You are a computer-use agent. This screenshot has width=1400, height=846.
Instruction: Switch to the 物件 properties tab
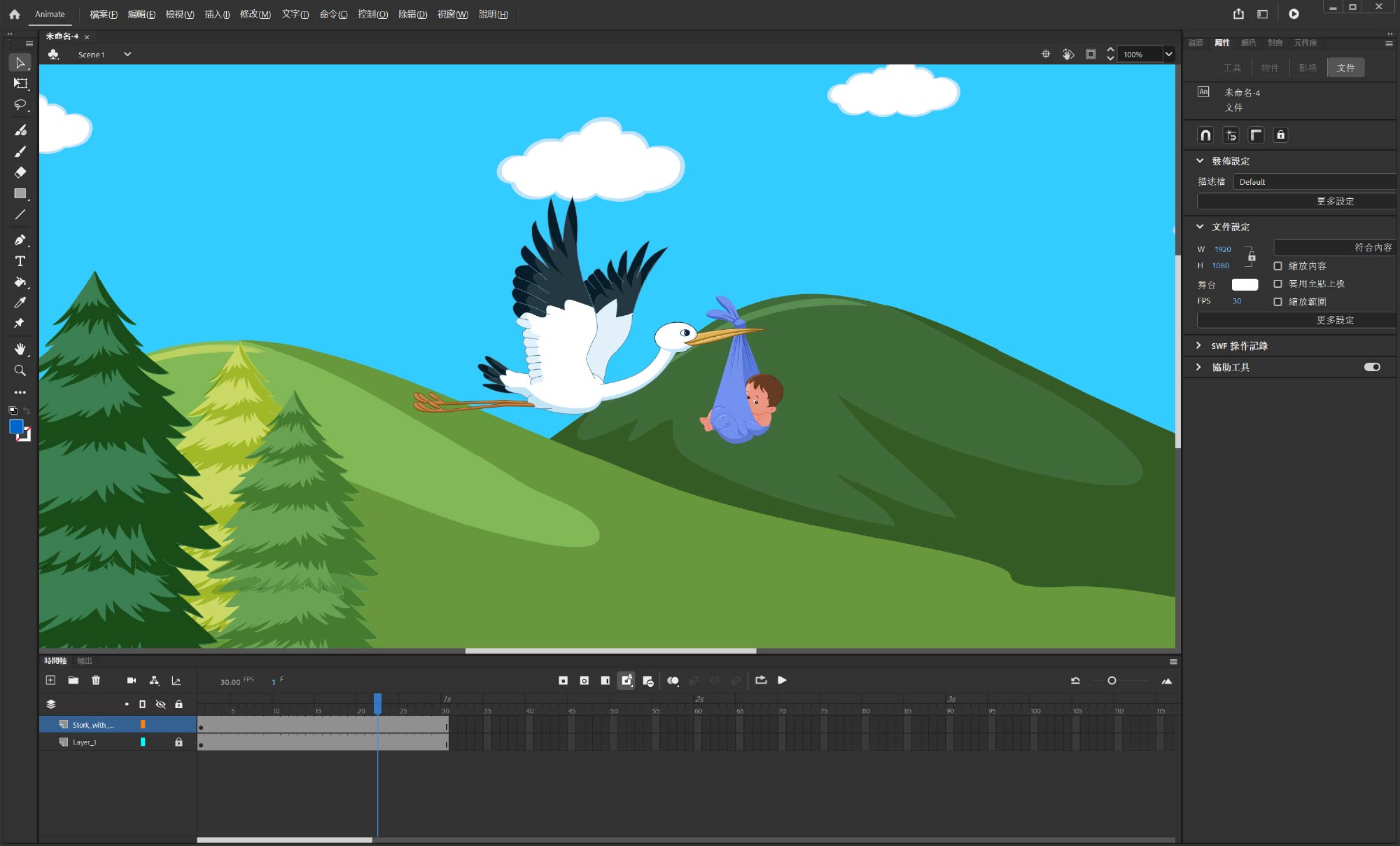[1269, 68]
